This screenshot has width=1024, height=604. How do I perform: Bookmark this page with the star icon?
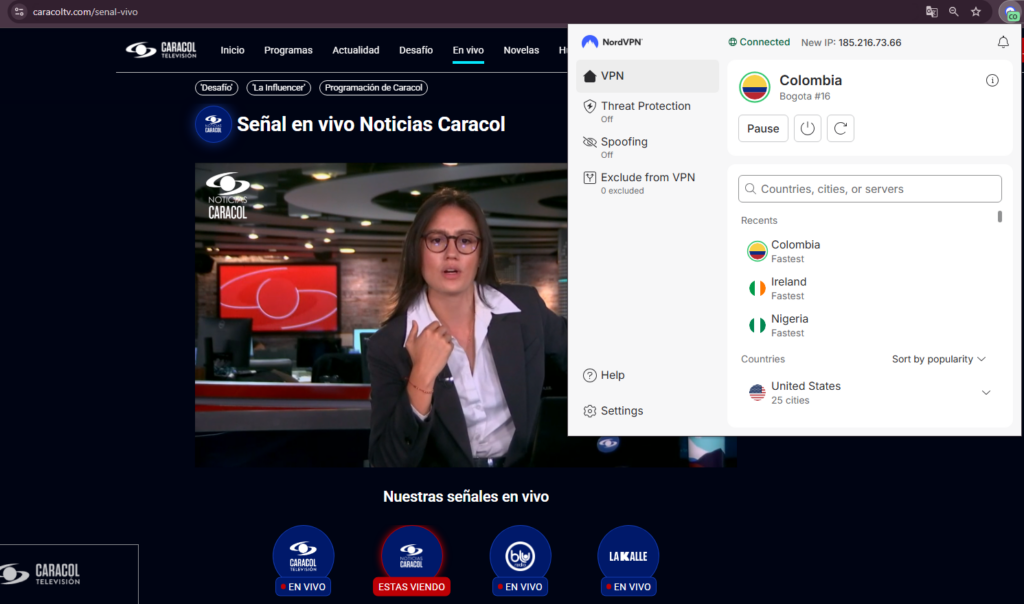coord(976,12)
